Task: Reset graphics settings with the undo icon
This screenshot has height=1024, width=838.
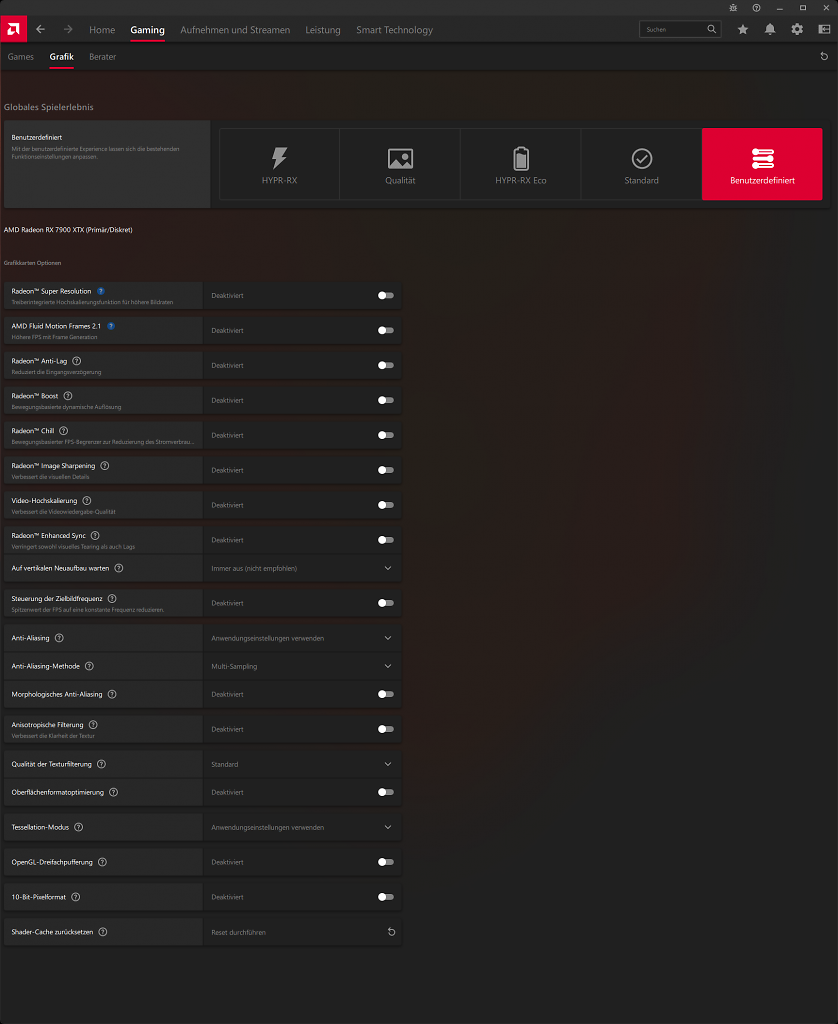Action: (x=824, y=57)
